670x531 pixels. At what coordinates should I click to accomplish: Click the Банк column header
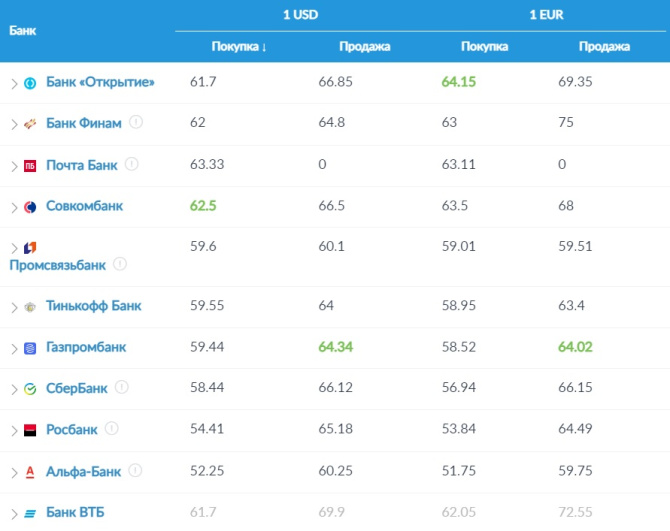click(23, 30)
